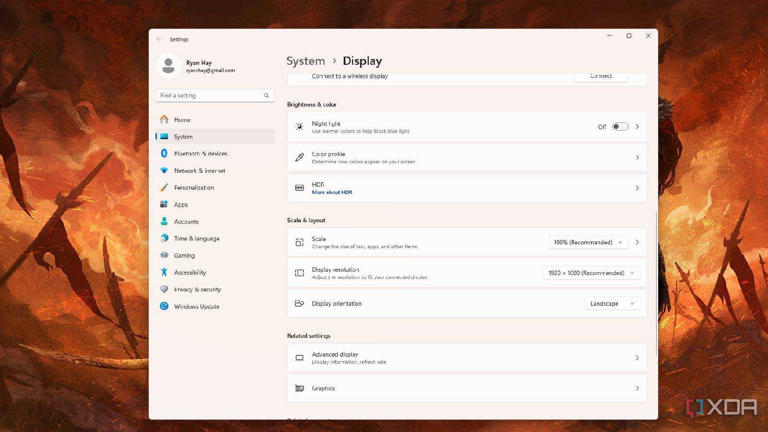
Task: Toggle the Night light switch
Action: point(620,127)
